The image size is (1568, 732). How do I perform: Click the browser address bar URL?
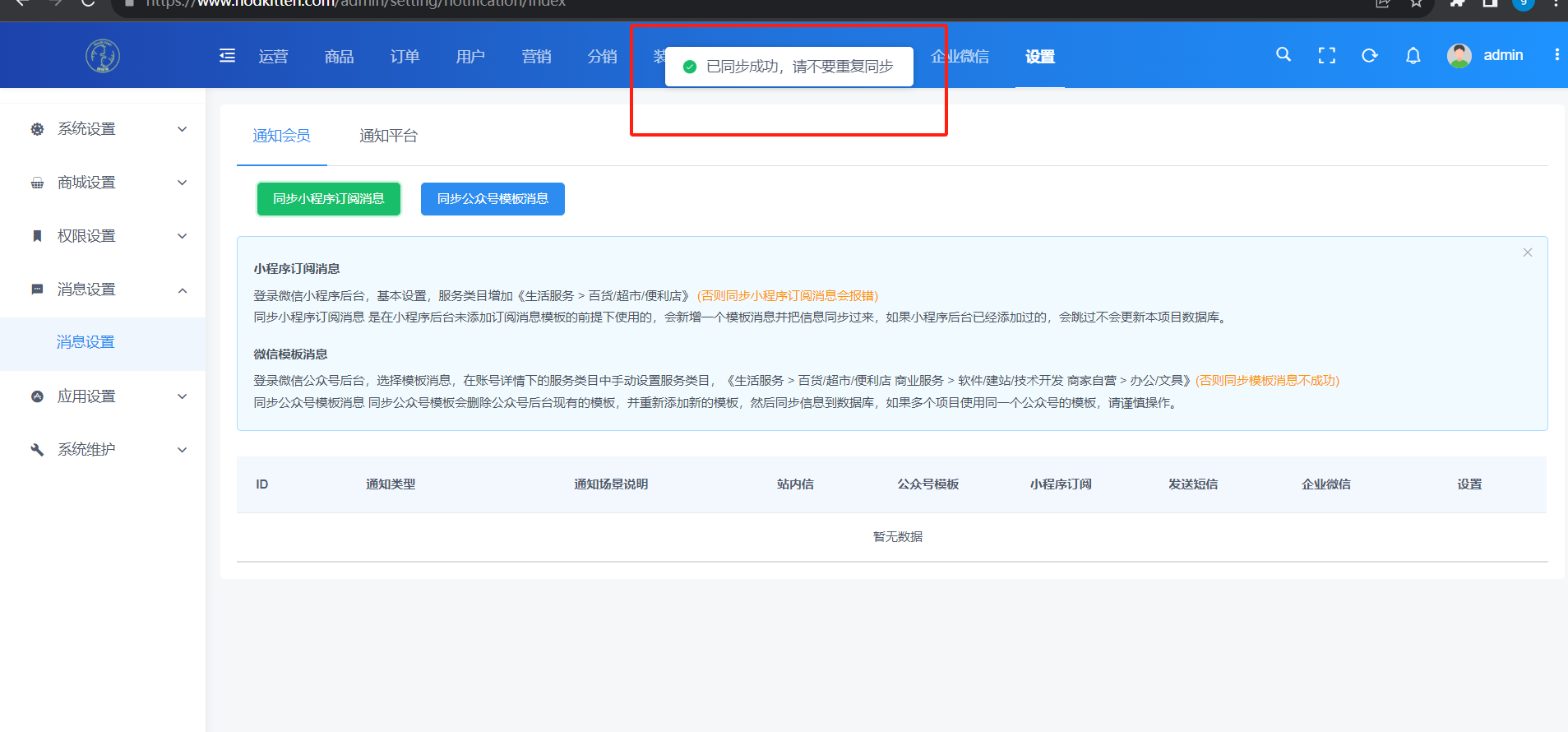[355, 3]
